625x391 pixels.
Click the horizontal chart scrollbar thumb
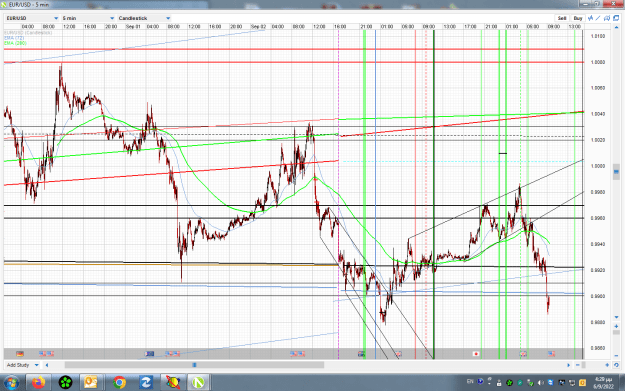[195, 365]
